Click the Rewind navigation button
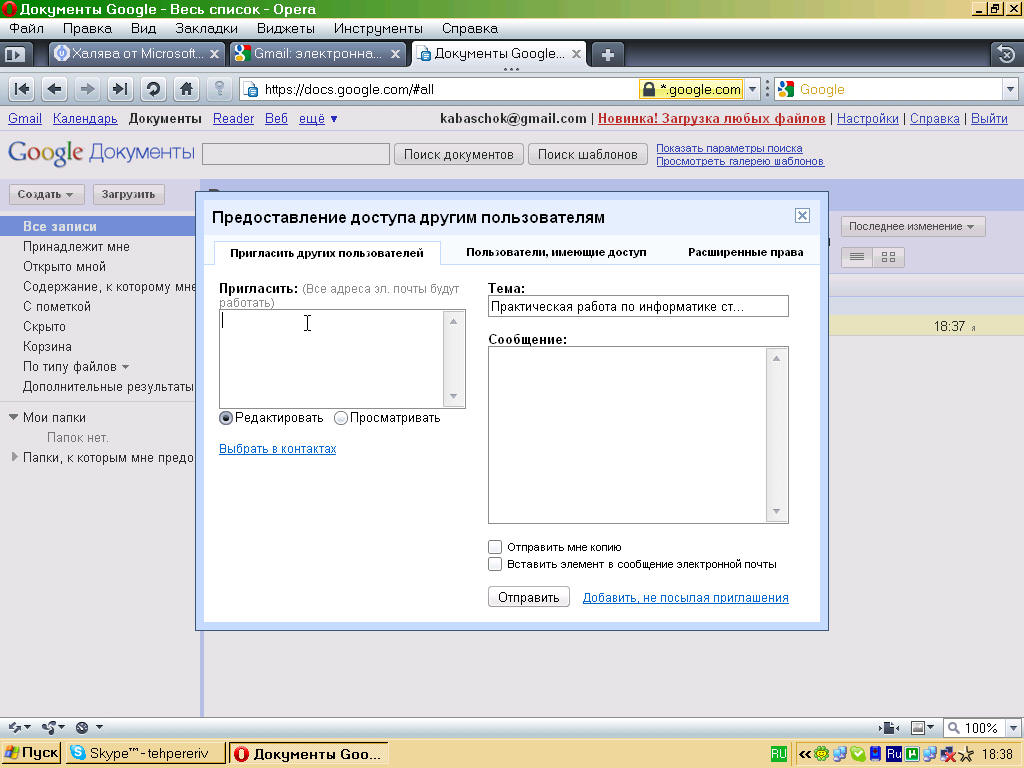Viewport: 1024px width, 768px height. point(22,89)
